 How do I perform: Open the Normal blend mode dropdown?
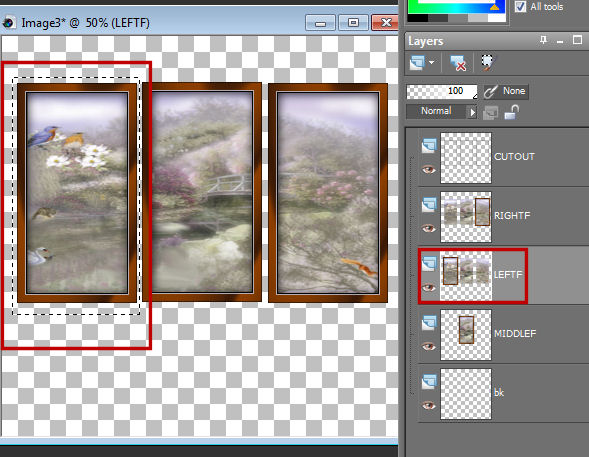point(441,112)
